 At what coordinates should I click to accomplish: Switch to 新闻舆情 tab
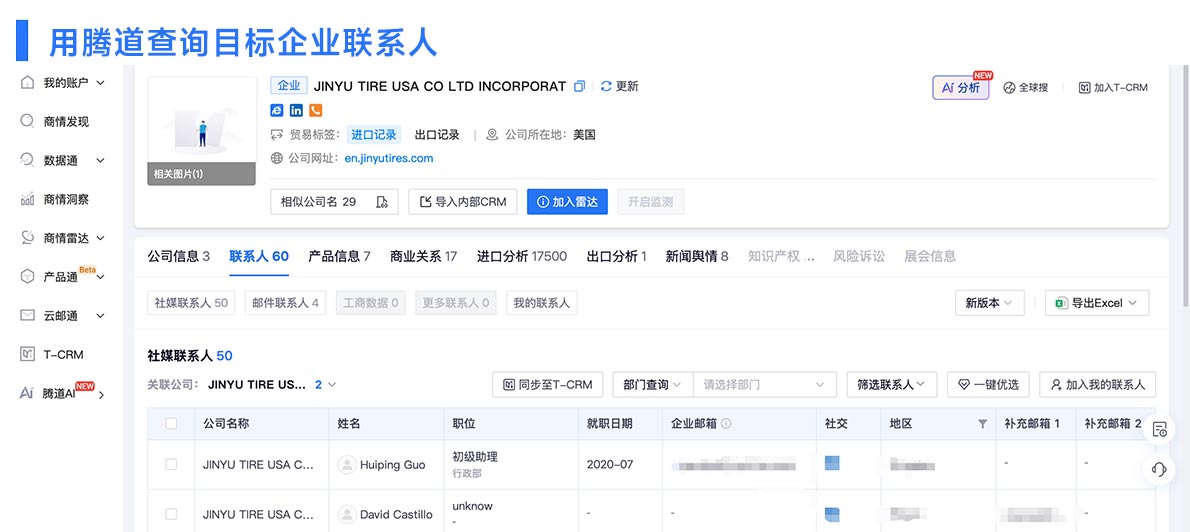697,257
